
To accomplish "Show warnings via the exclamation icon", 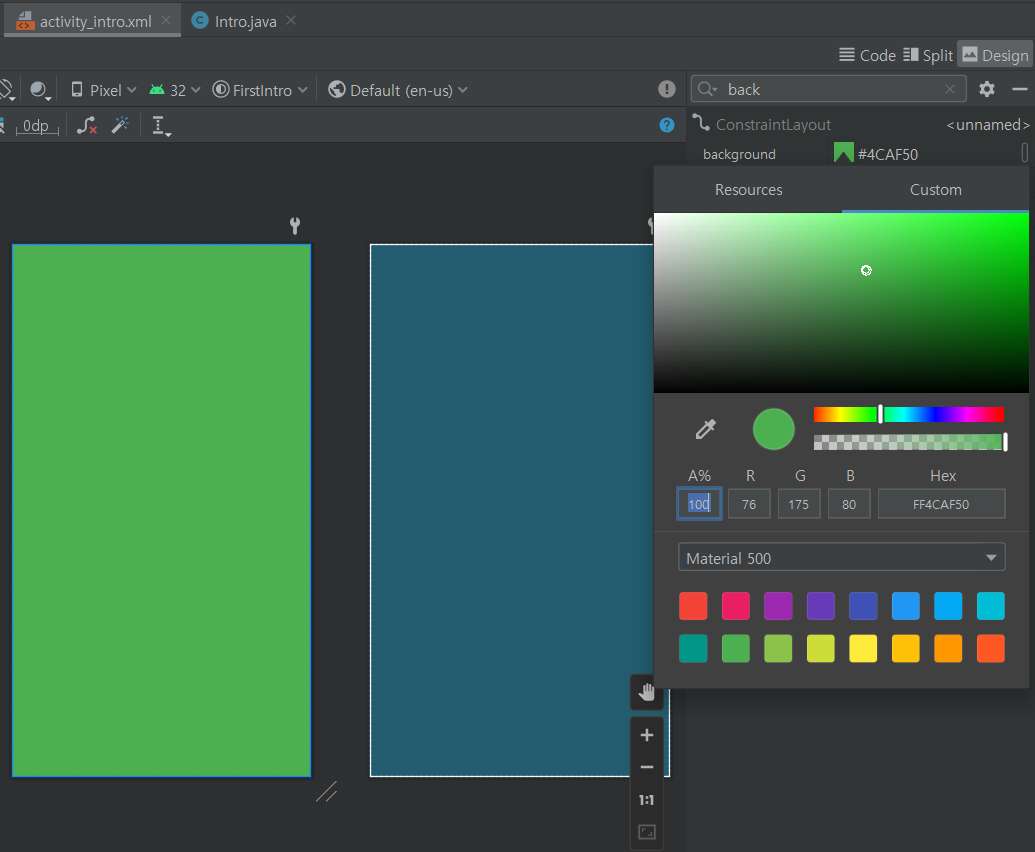I will [667, 90].
